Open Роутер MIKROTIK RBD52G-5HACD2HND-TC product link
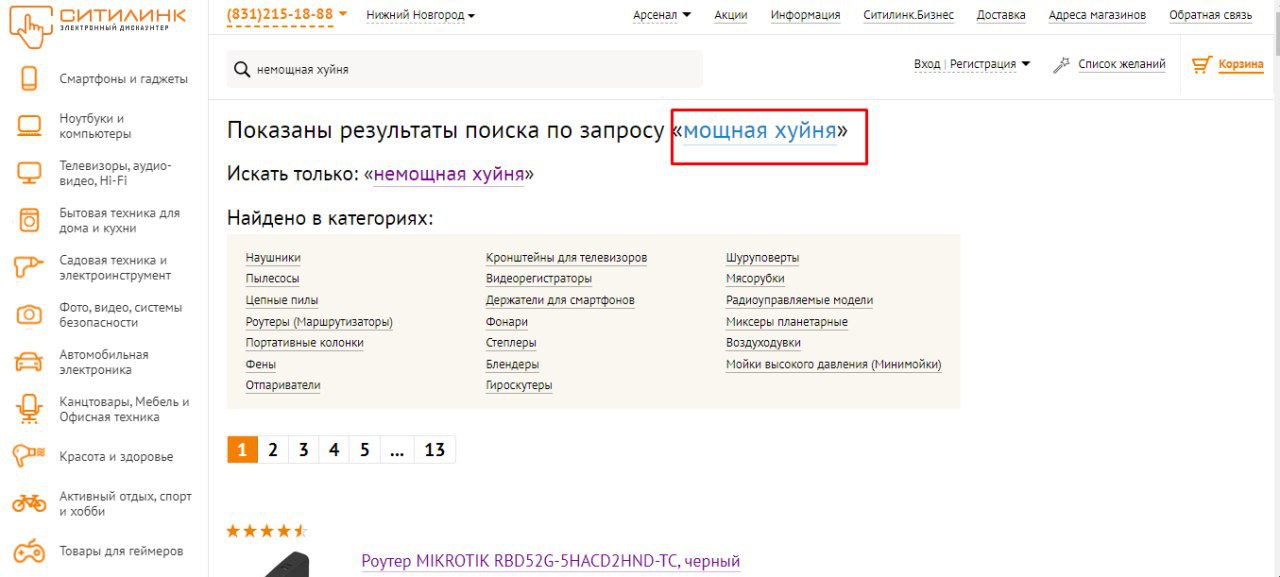 coord(550,561)
